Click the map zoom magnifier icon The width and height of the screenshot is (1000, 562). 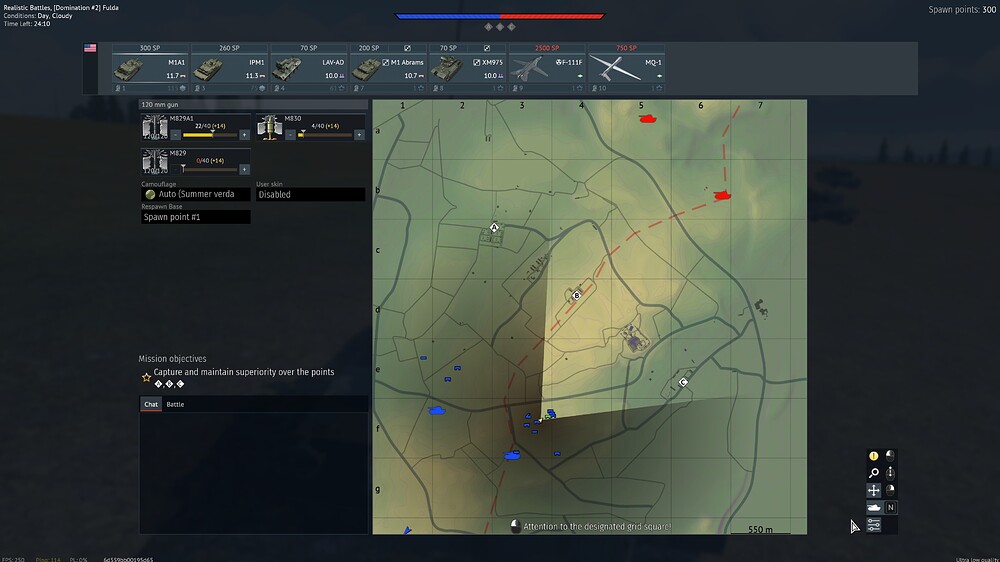pyautogui.click(x=874, y=473)
